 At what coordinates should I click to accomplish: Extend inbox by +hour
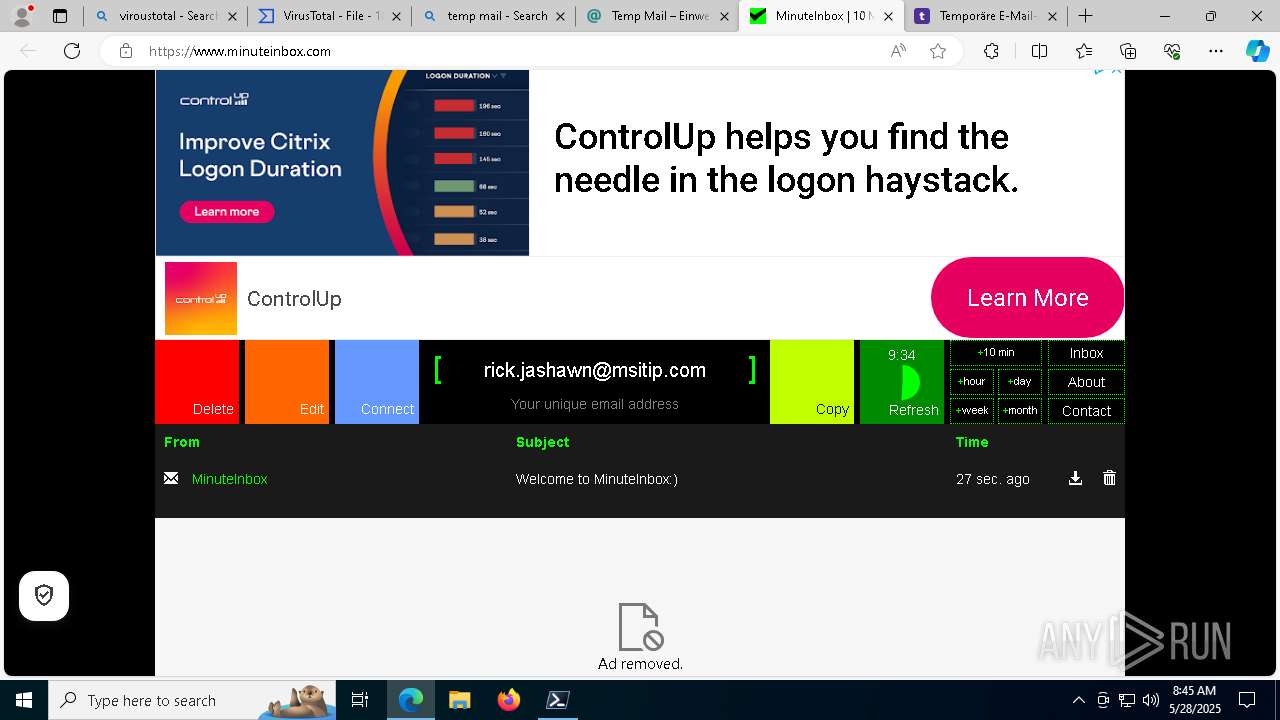coord(972,381)
